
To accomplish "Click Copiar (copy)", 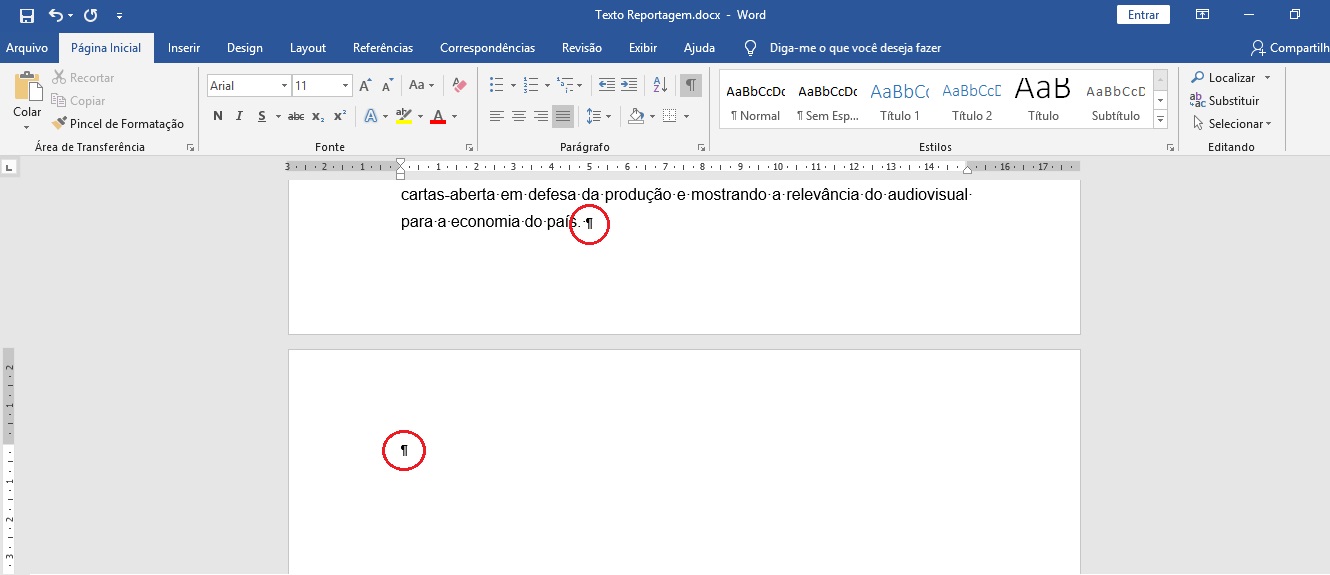I will [78, 101].
